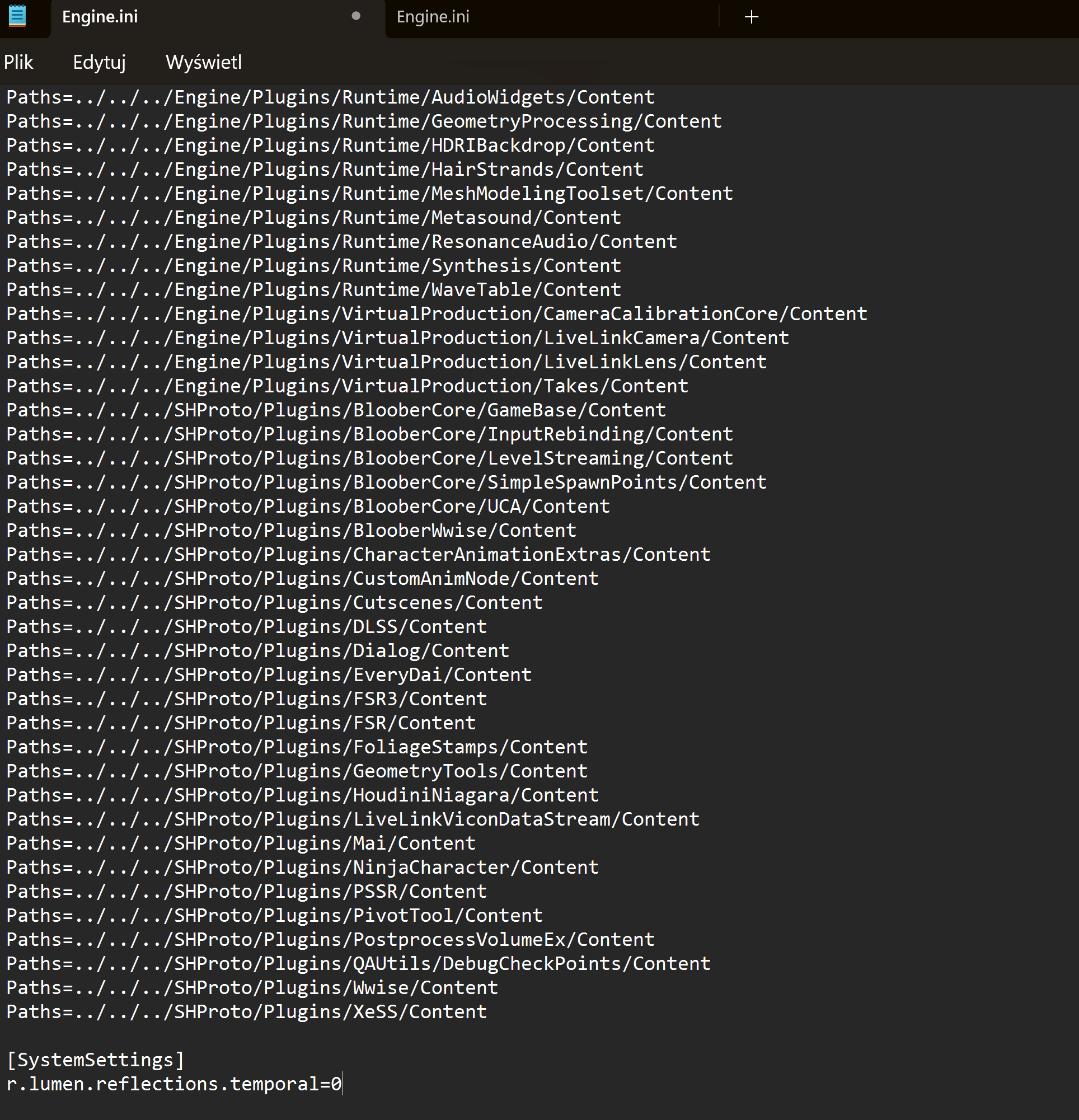This screenshot has height=1120, width=1079.
Task: Click the VirtualProduction/Takes/Content line
Action: (348, 386)
